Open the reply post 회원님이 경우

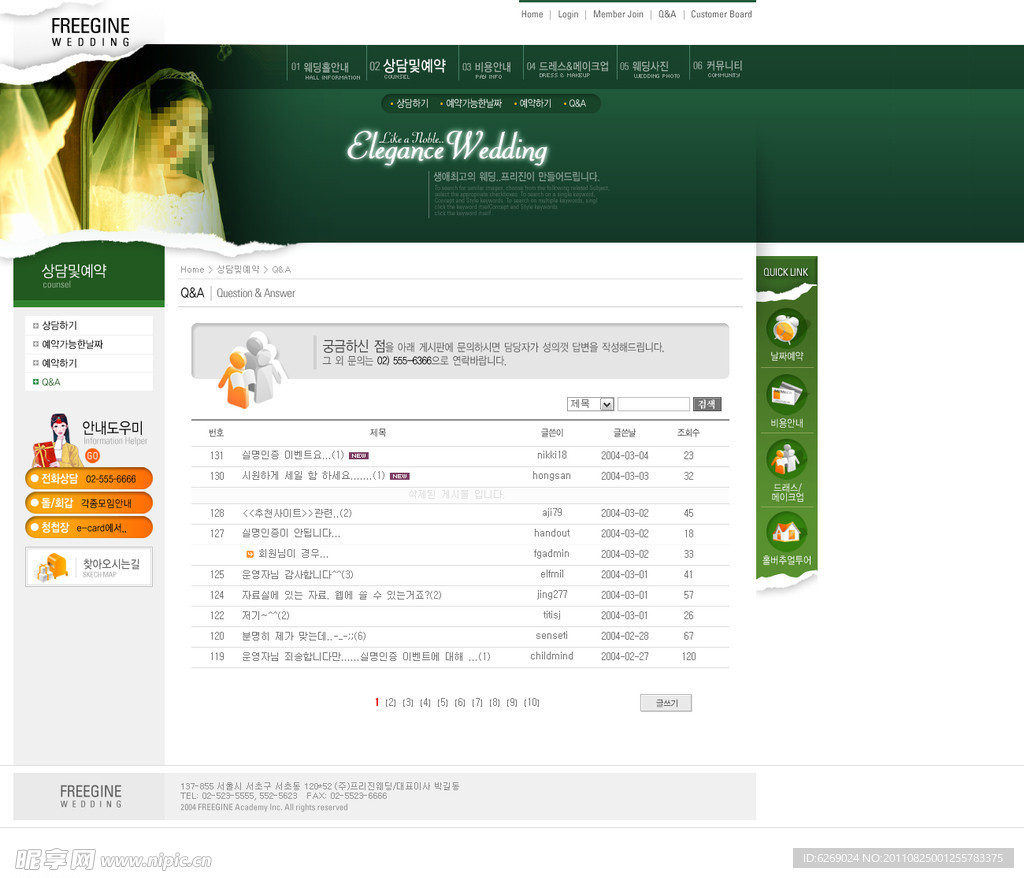(293, 553)
